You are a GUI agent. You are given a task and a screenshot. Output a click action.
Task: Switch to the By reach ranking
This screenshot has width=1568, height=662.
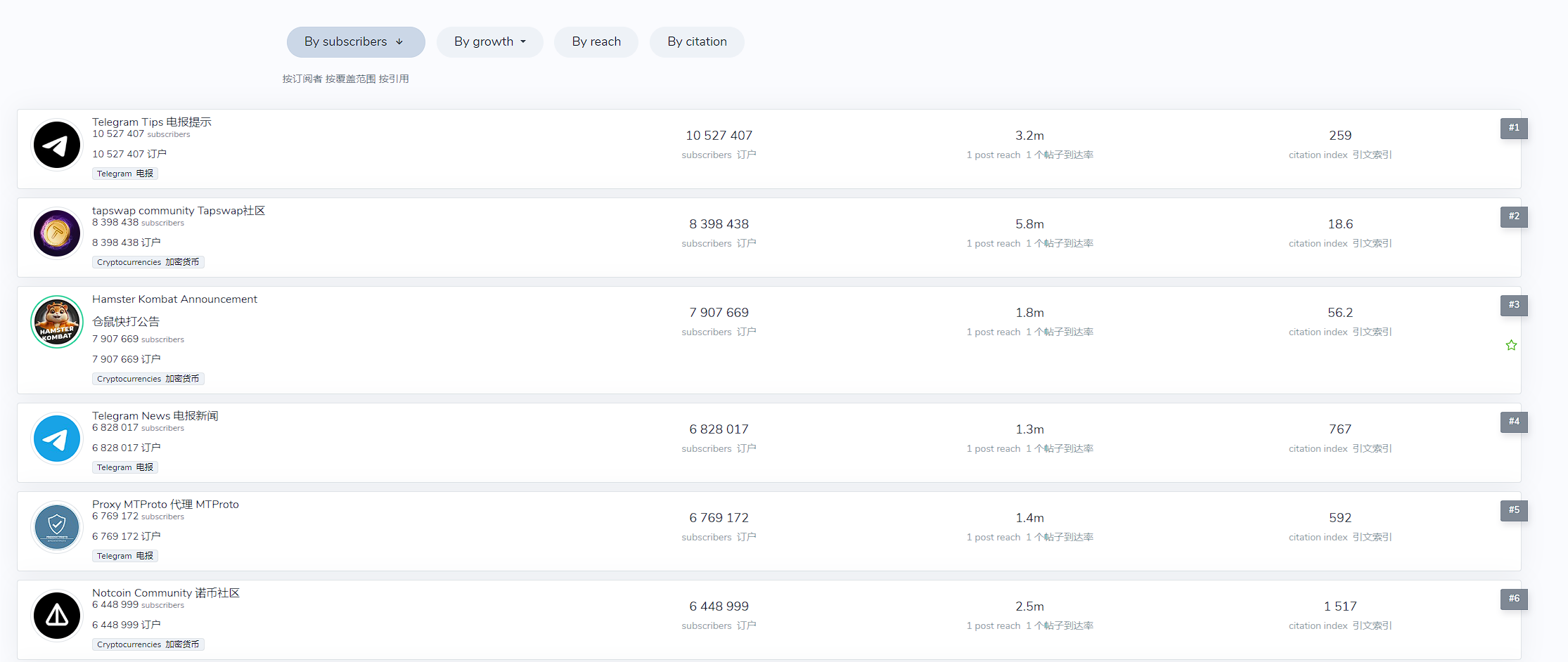pyautogui.click(x=596, y=42)
